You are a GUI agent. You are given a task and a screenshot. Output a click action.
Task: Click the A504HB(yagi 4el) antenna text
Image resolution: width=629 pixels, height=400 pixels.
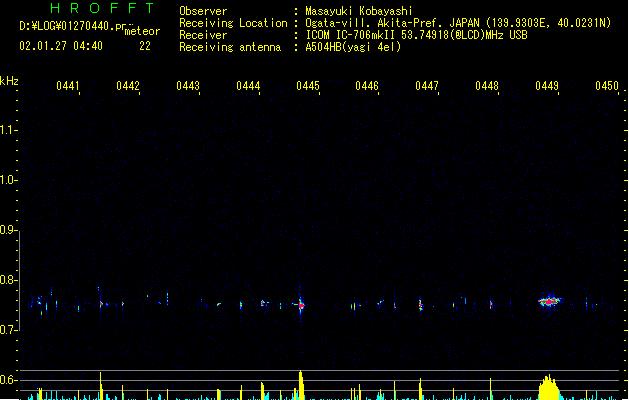pos(353,47)
